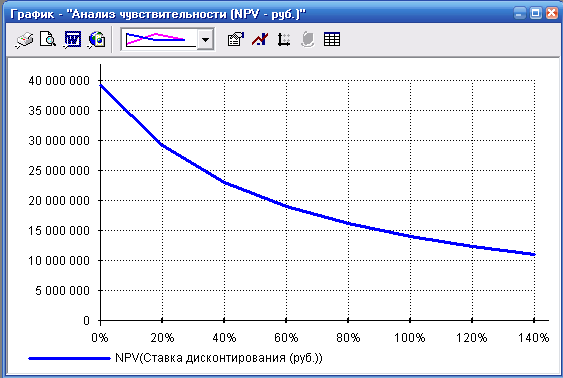The height and width of the screenshot is (378, 563).
Task: Close the График window
Action: [x=552, y=14]
